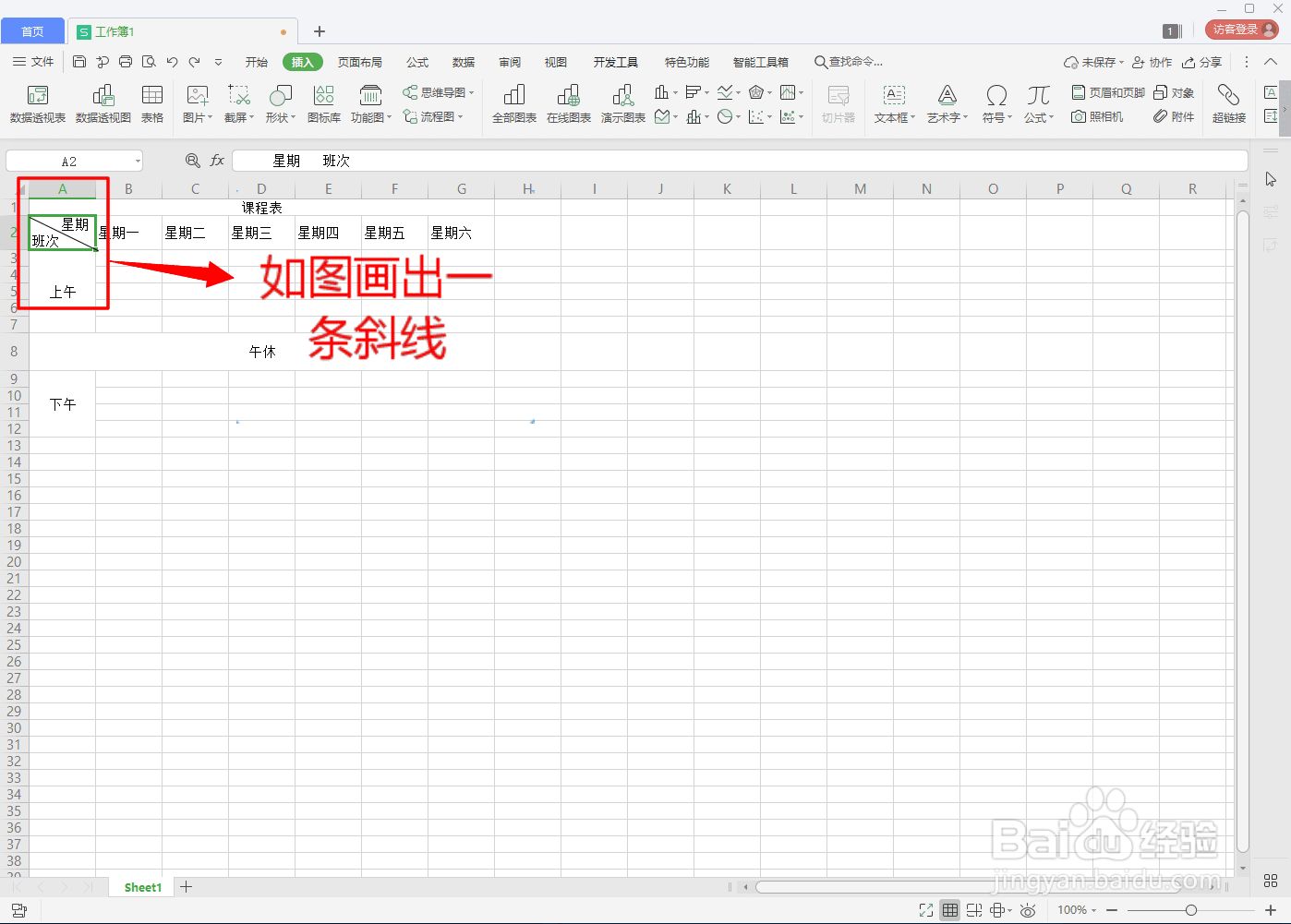Click the Table (表格) icon
The image size is (1291, 924).
(x=152, y=104)
